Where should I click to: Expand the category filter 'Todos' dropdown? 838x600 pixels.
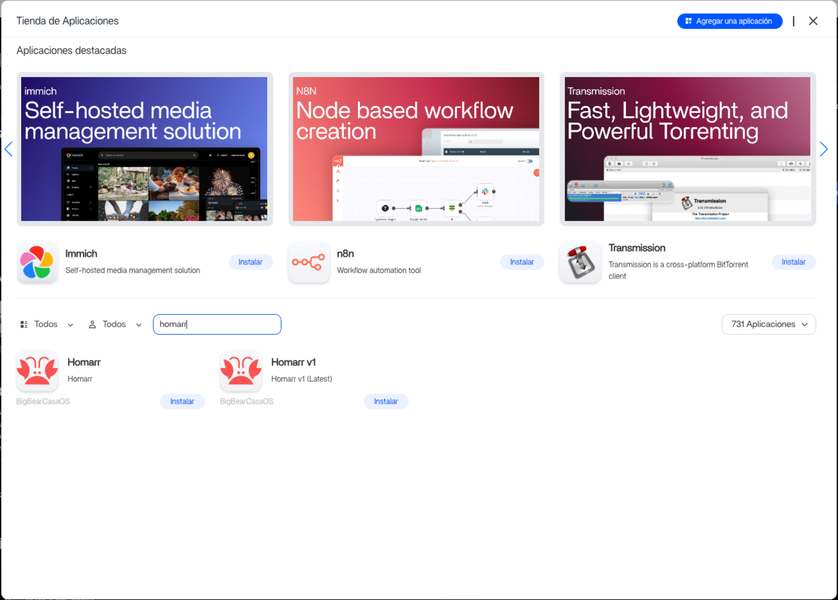tap(47, 325)
